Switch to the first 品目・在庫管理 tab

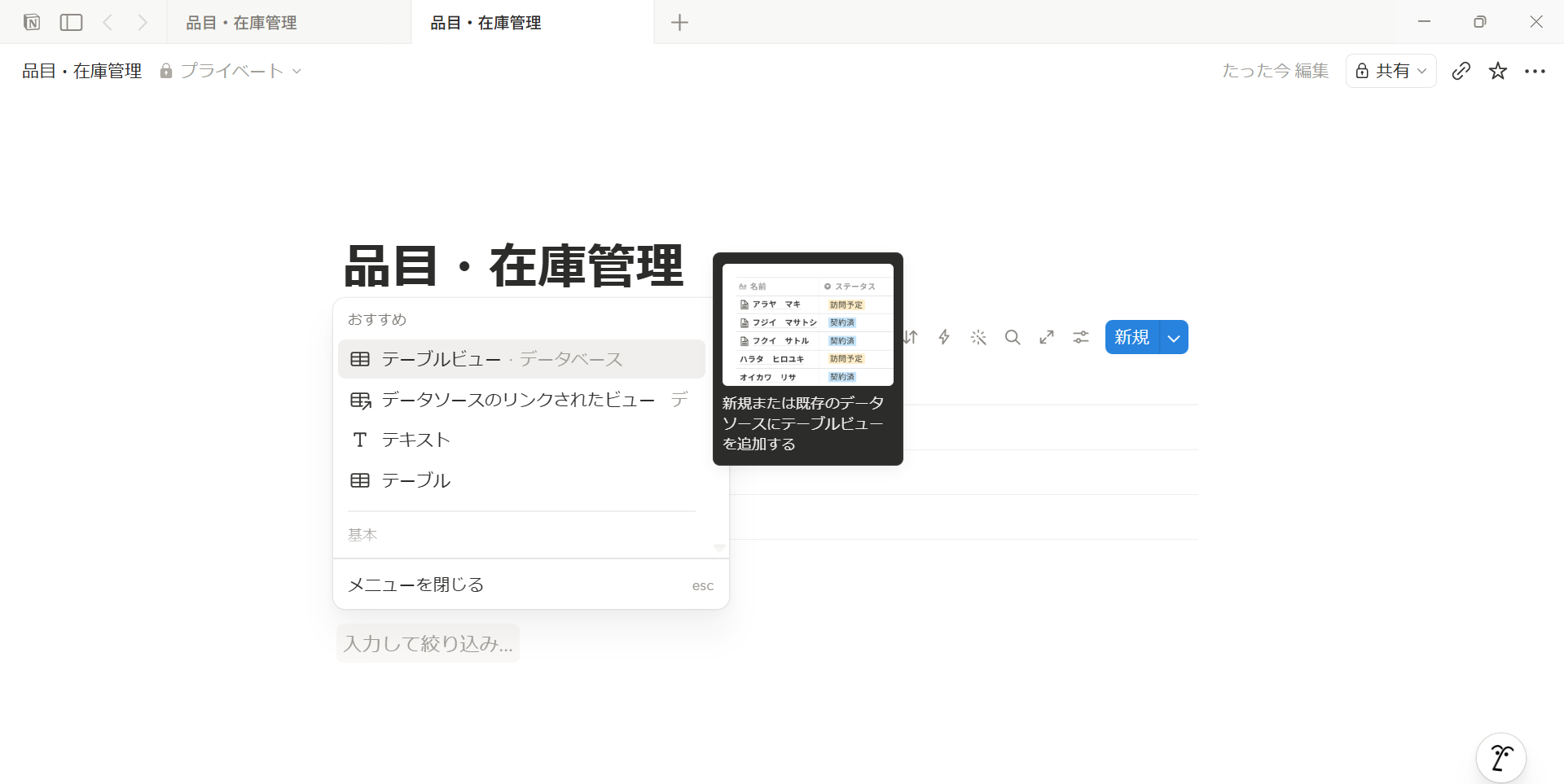coord(288,22)
